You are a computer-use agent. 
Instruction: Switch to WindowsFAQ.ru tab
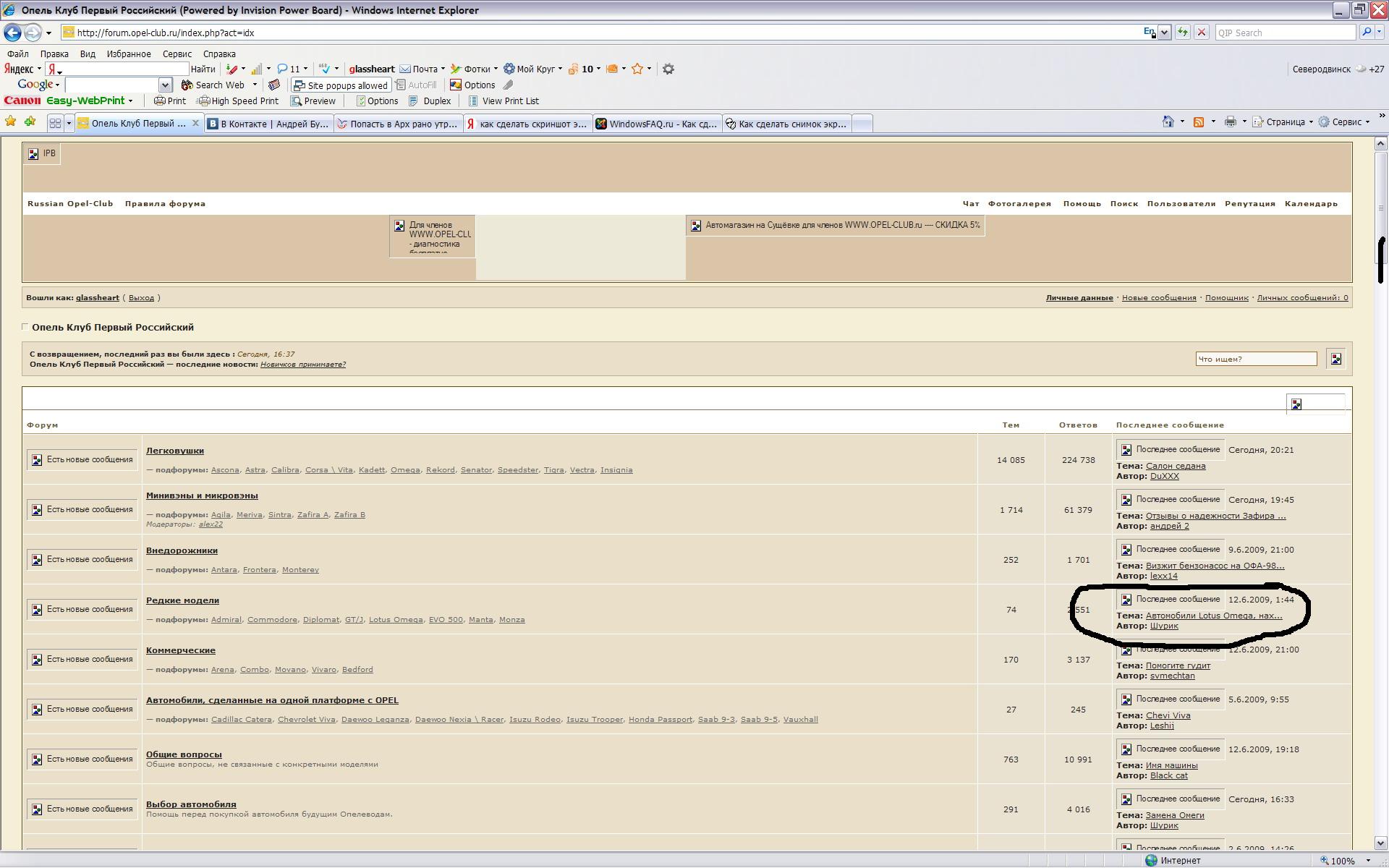[x=657, y=124]
